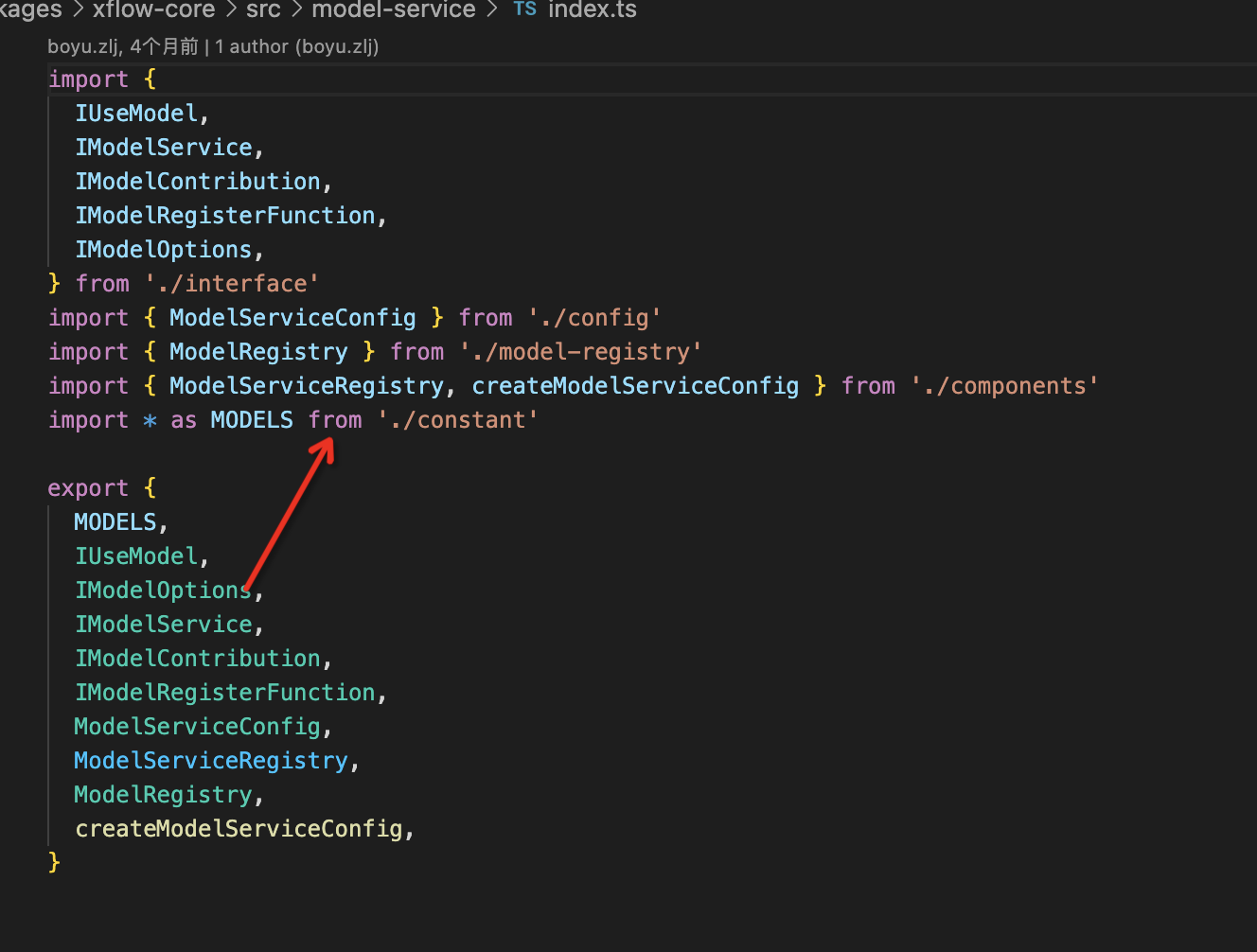Click ModelRegistry in the export block
Image resolution: width=1257 pixels, height=952 pixels.
(x=163, y=795)
